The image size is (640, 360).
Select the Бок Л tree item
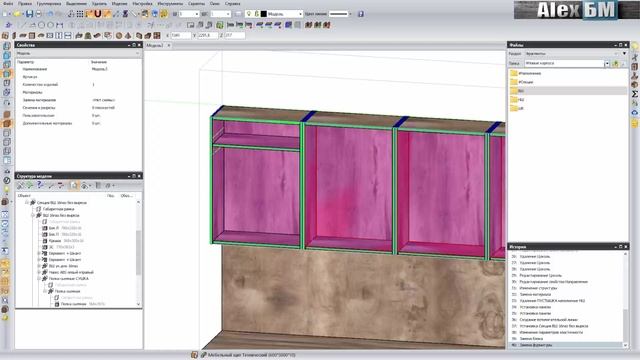click(x=53, y=228)
